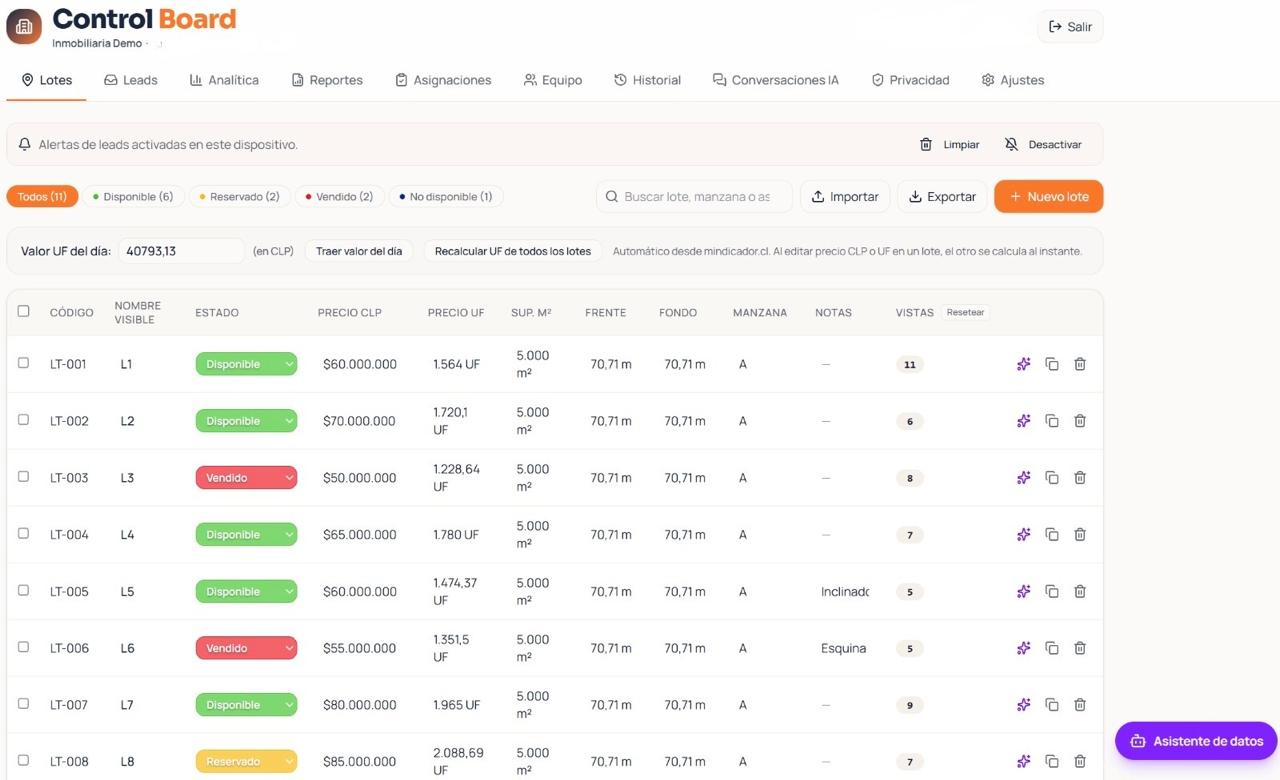Open the Reservado status dropdown for LT-008
Screen dimensions: 1280x780
(x=246, y=762)
